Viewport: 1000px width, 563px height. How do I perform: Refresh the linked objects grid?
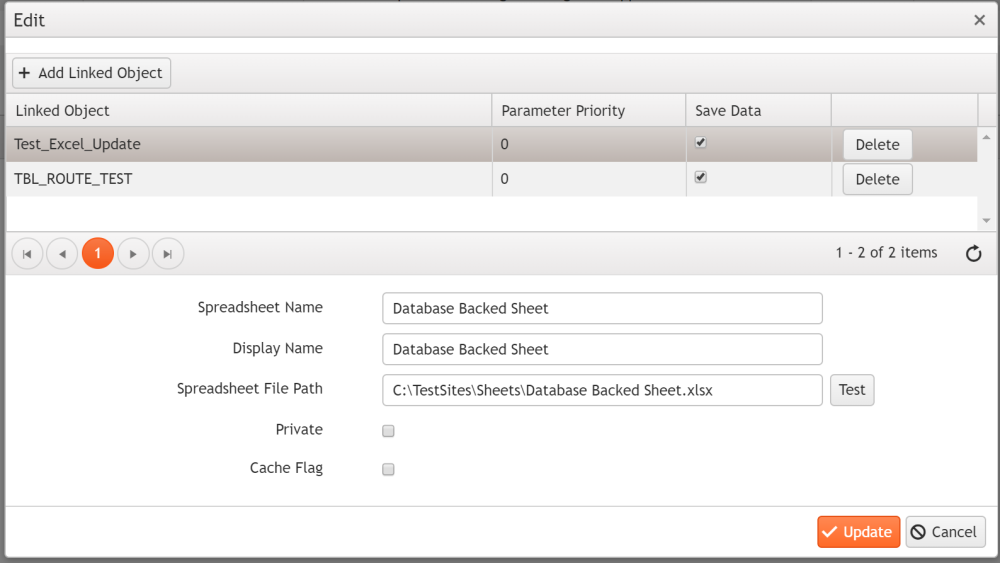[x=973, y=254]
